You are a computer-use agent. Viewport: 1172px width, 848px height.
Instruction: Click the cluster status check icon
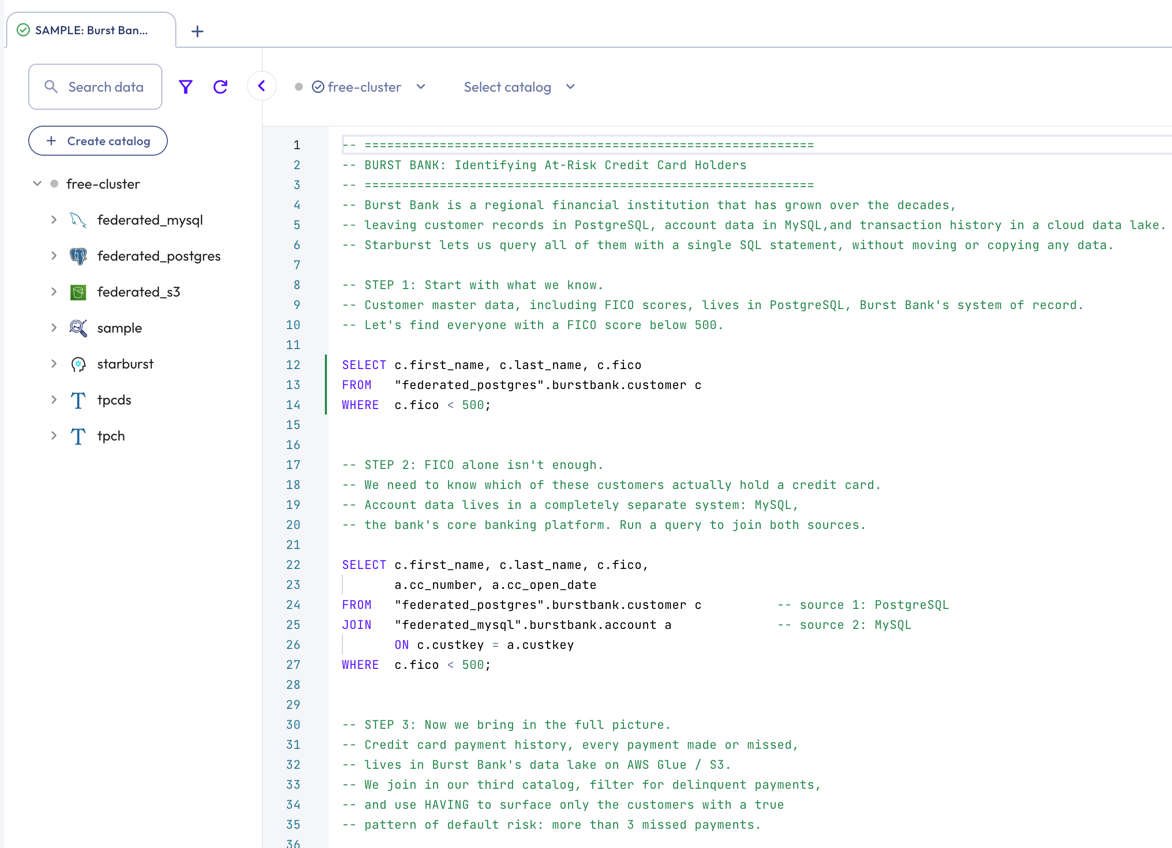(318, 87)
